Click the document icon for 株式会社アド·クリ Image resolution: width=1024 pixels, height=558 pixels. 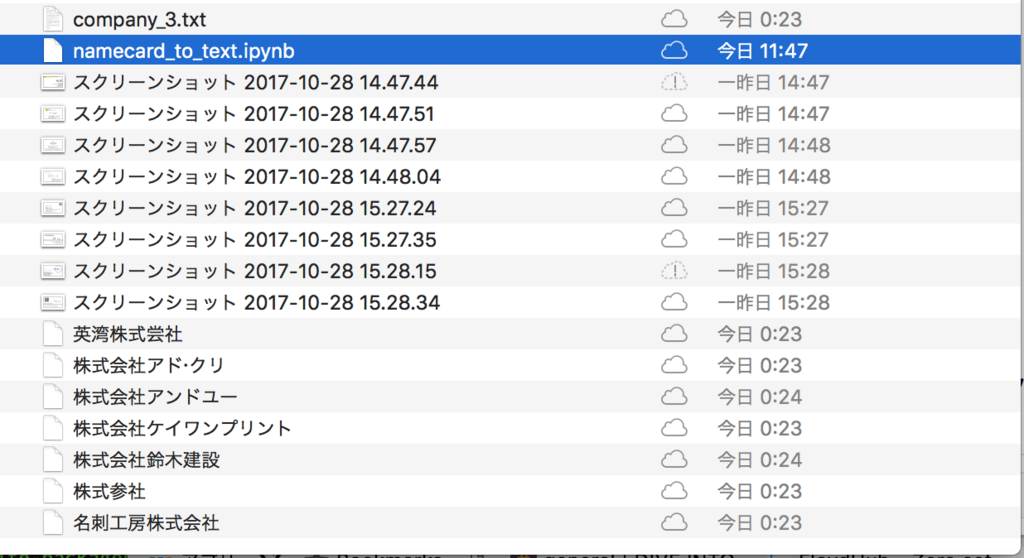pos(53,365)
